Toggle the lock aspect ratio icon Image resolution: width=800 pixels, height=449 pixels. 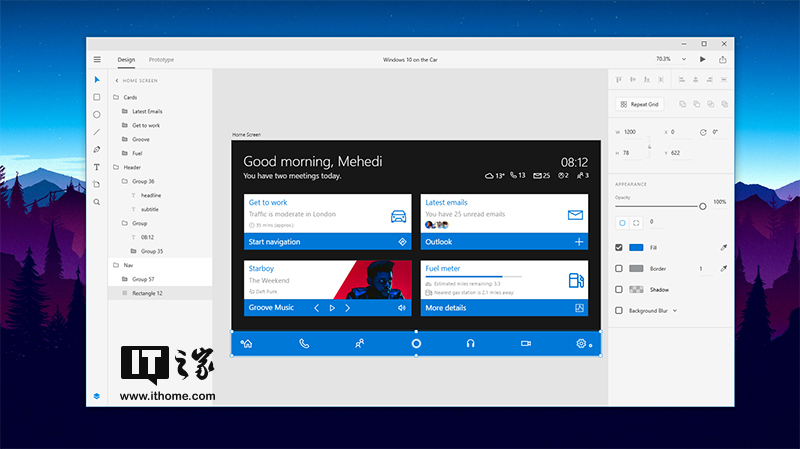pyautogui.click(x=649, y=146)
